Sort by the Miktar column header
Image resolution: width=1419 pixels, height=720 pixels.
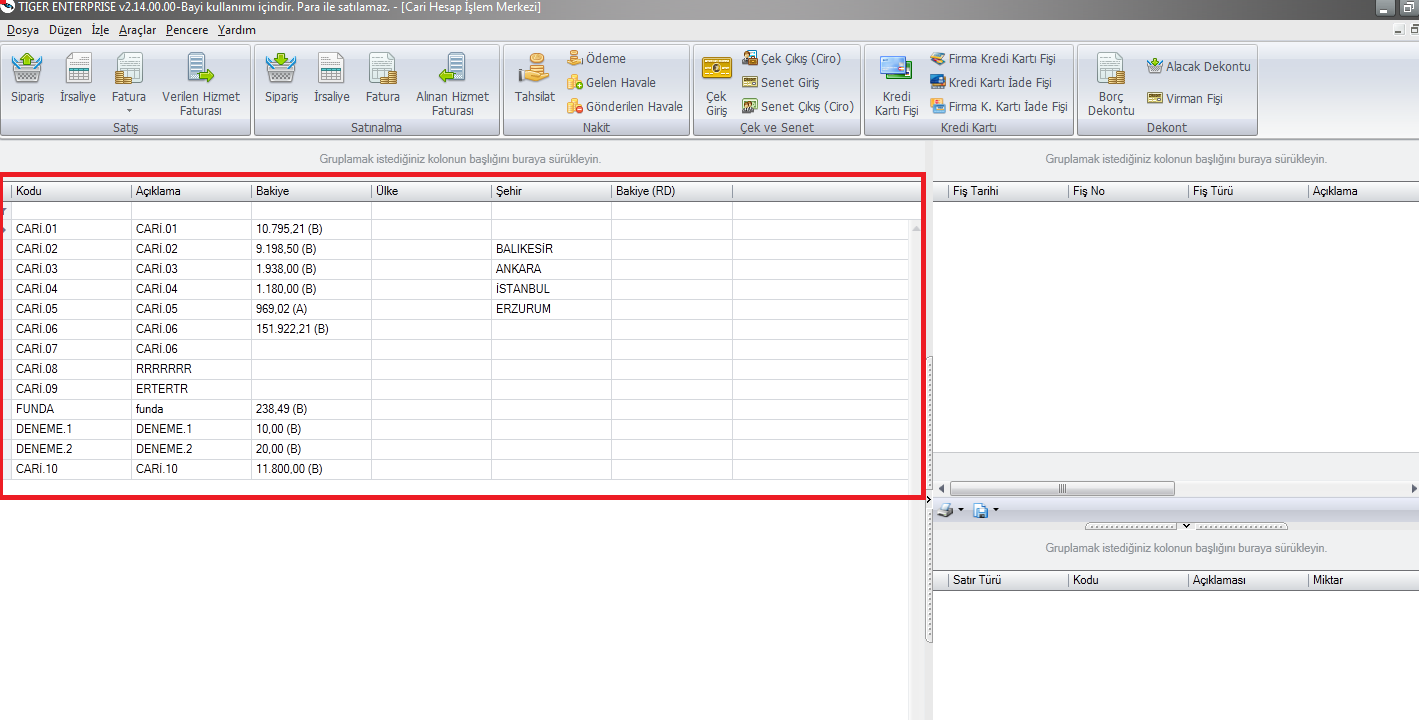pyautogui.click(x=1363, y=580)
